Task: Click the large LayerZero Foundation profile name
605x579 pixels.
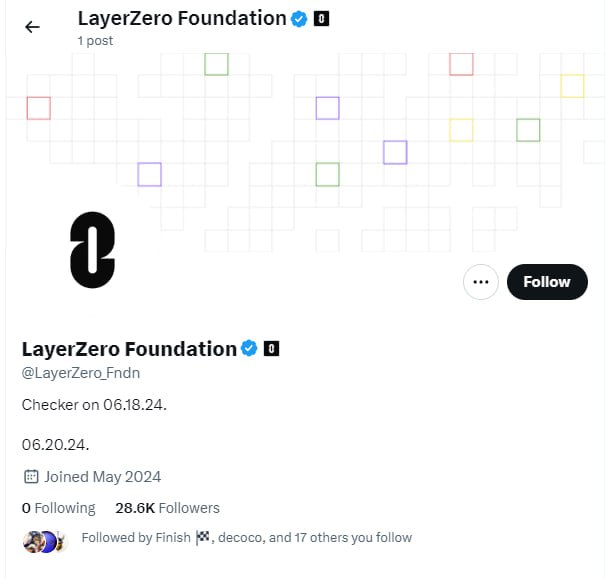Action: [129, 349]
